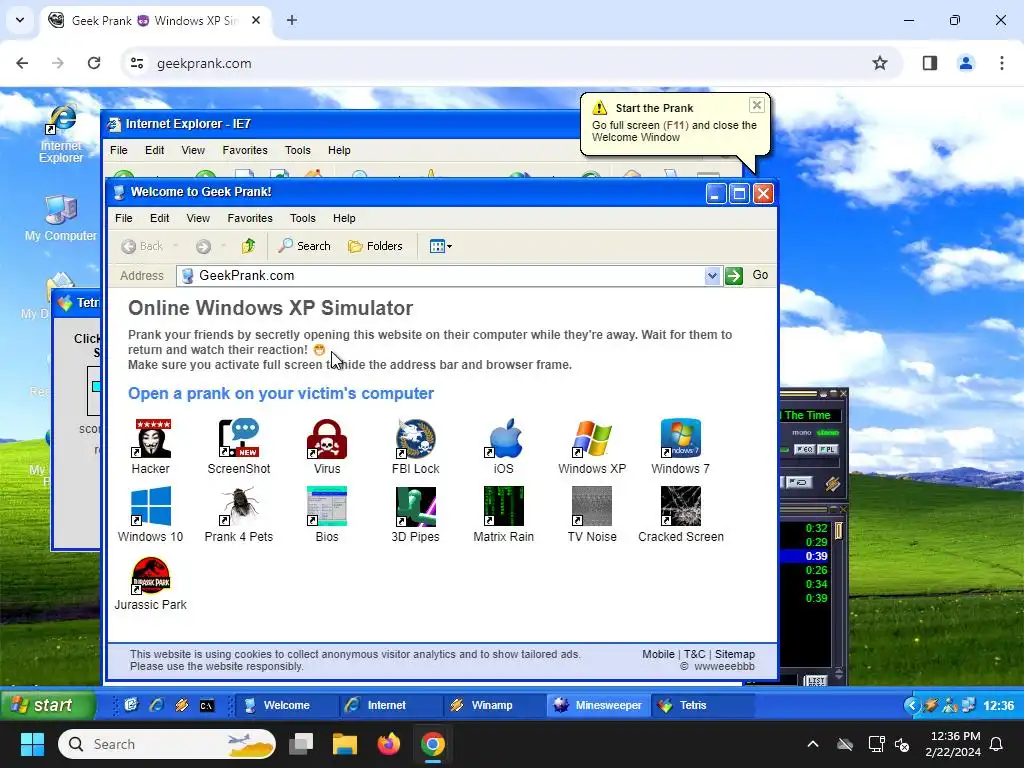Close the Start the Prank balloon tip

click(756, 105)
